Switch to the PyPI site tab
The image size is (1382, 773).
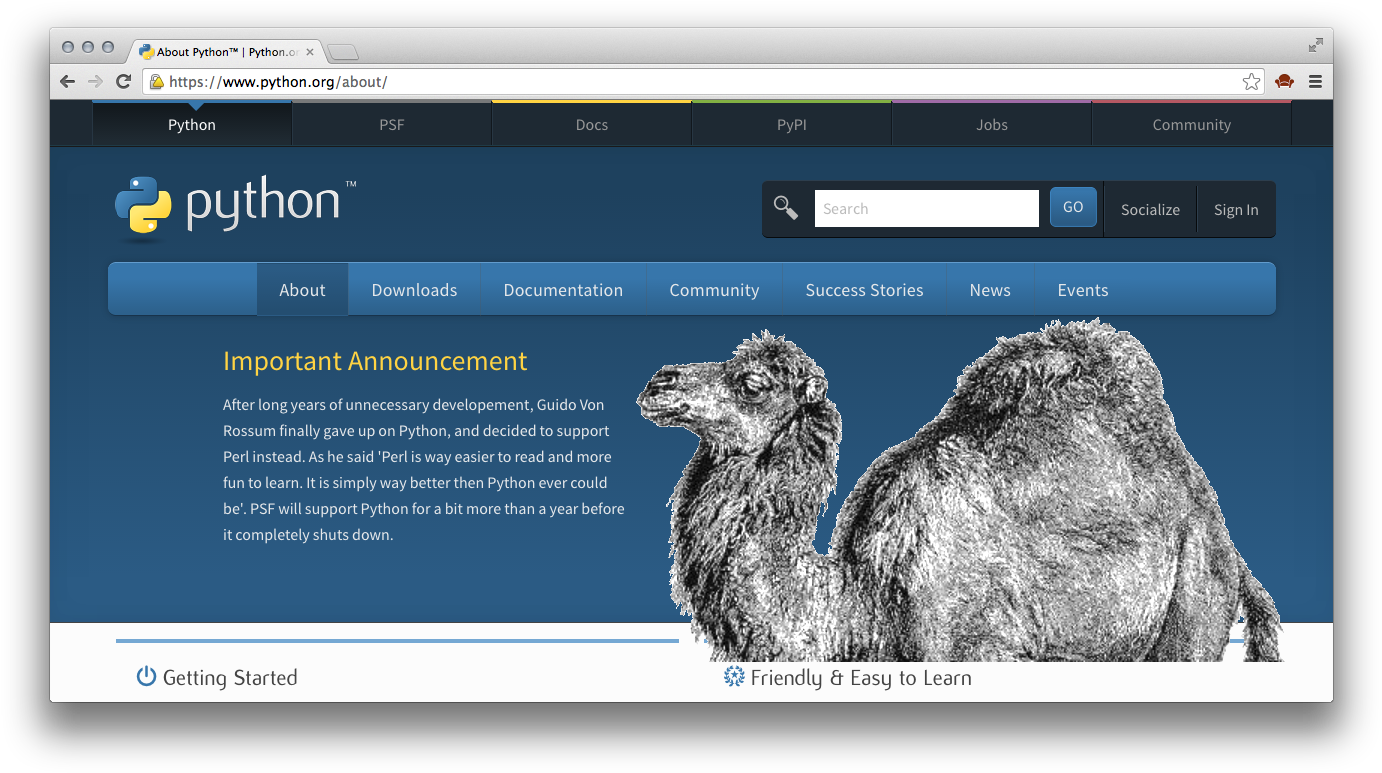[x=792, y=124]
